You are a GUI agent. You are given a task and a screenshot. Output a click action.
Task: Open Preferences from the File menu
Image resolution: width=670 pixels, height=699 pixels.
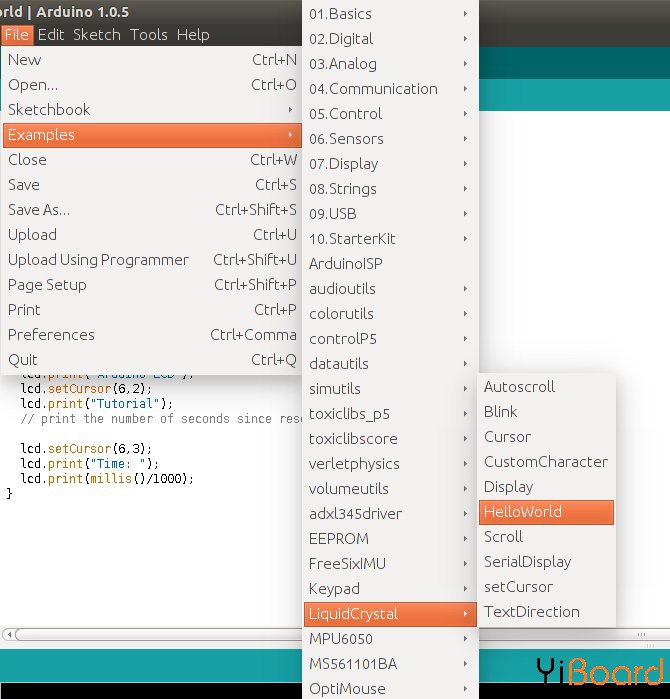(152, 335)
